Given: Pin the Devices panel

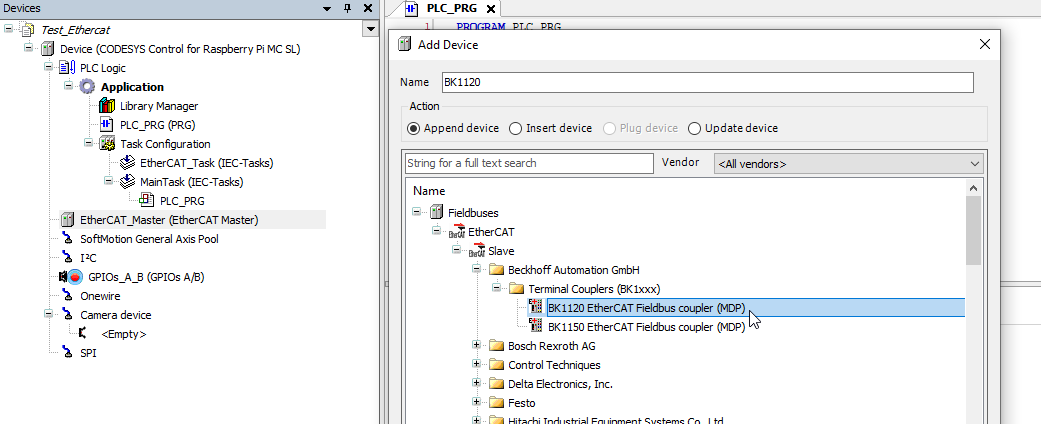Looking at the screenshot, I should pyautogui.click(x=347, y=8).
